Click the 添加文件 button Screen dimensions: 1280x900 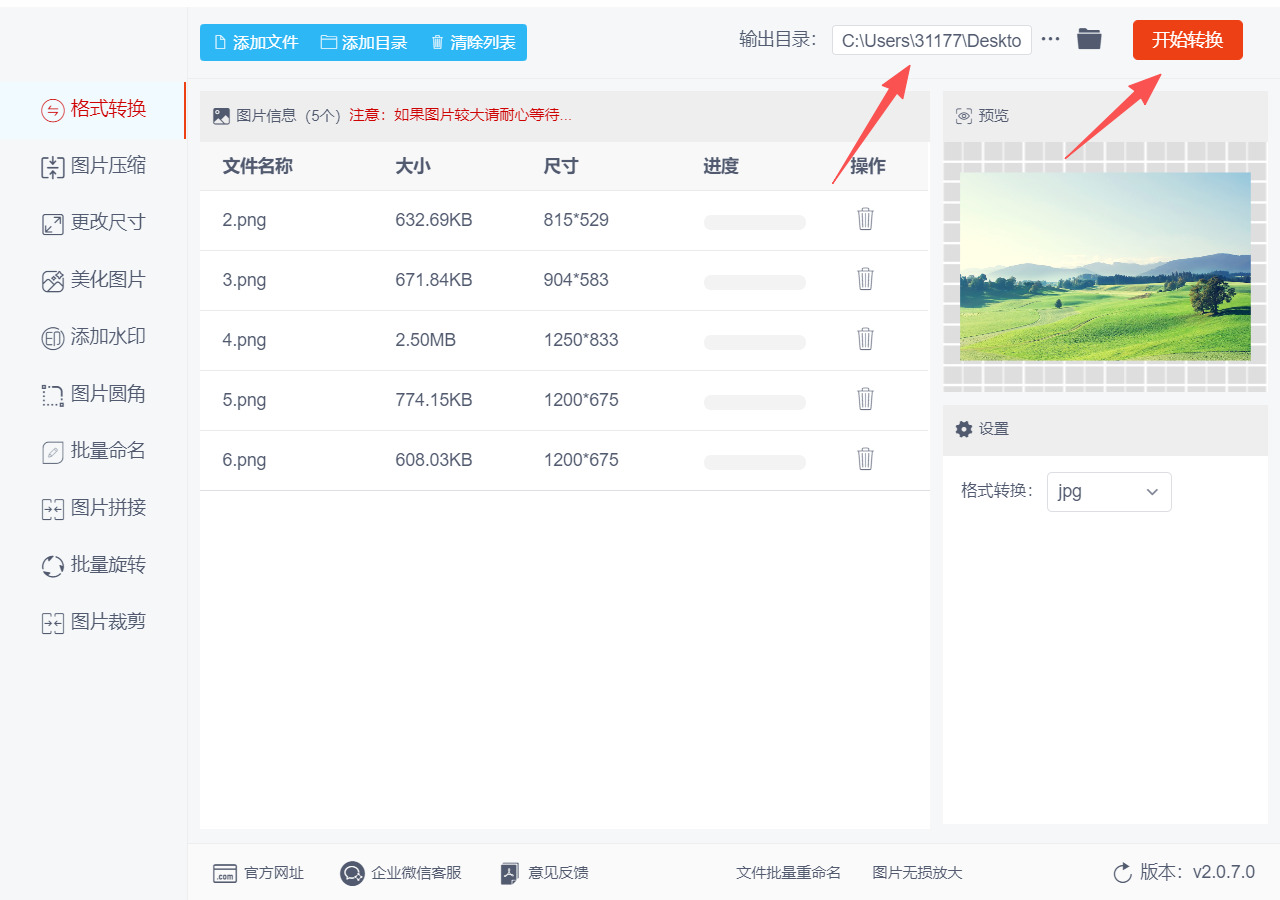(x=256, y=43)
